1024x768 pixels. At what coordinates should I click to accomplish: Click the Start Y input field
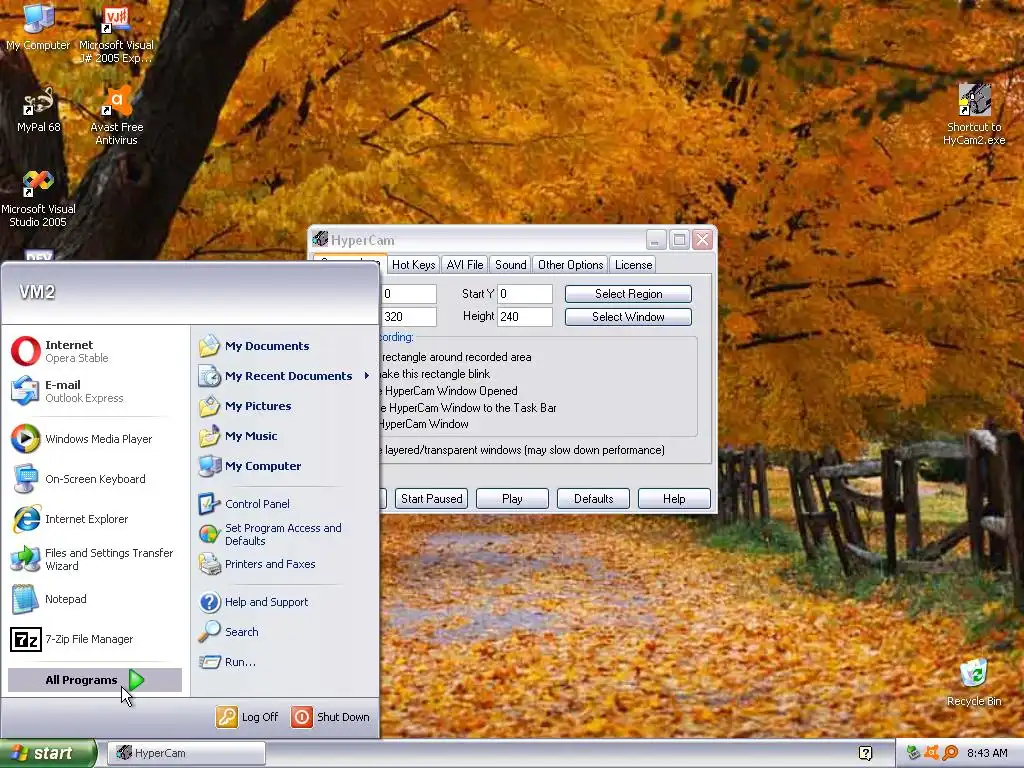pos(525,294)
